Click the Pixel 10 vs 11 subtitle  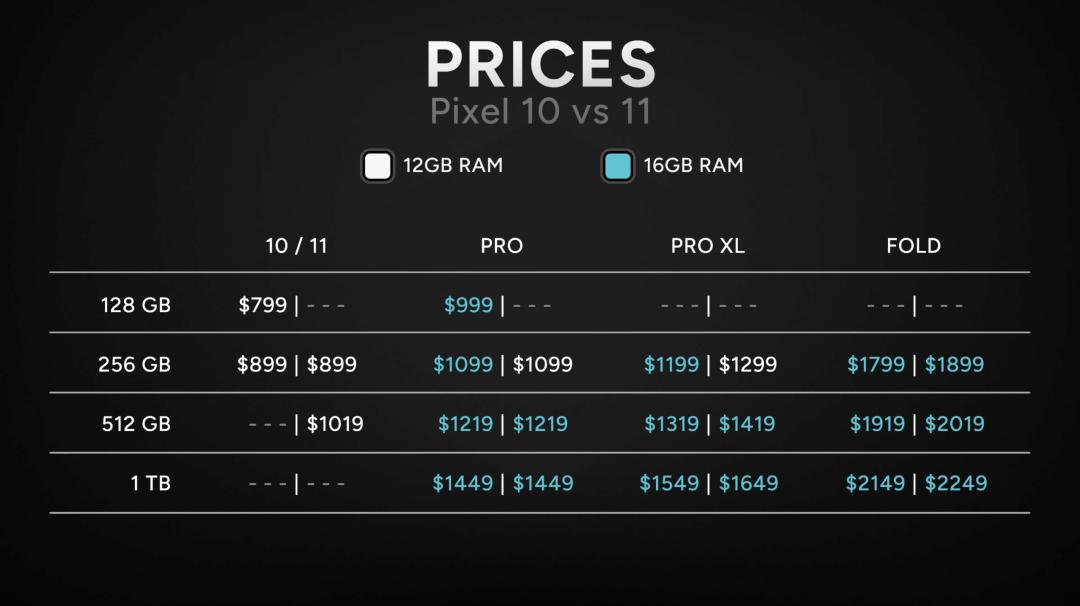(x=541, y=112)
